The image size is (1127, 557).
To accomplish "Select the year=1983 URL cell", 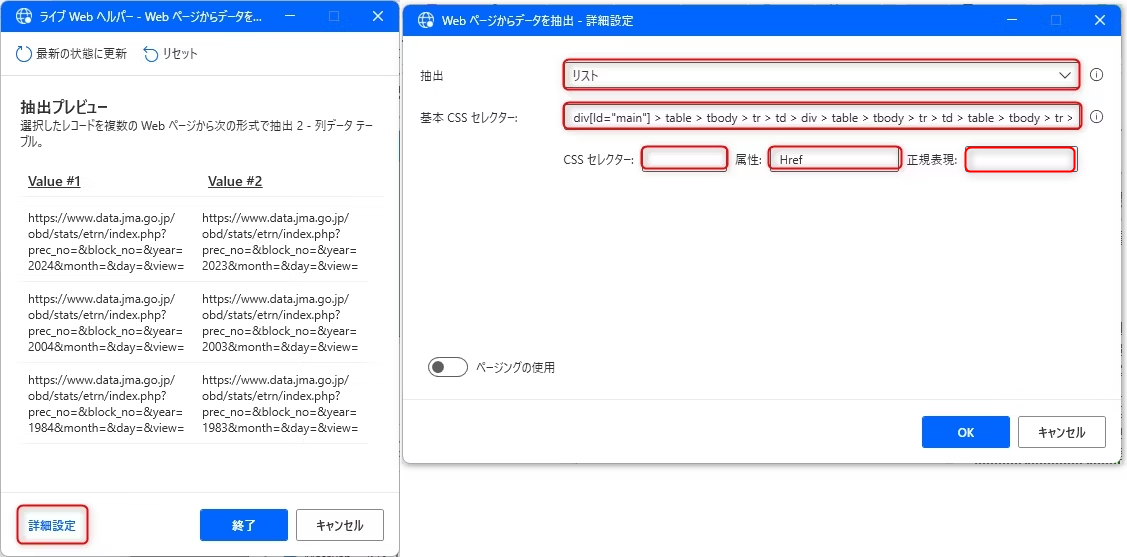I will coord(280,404).
